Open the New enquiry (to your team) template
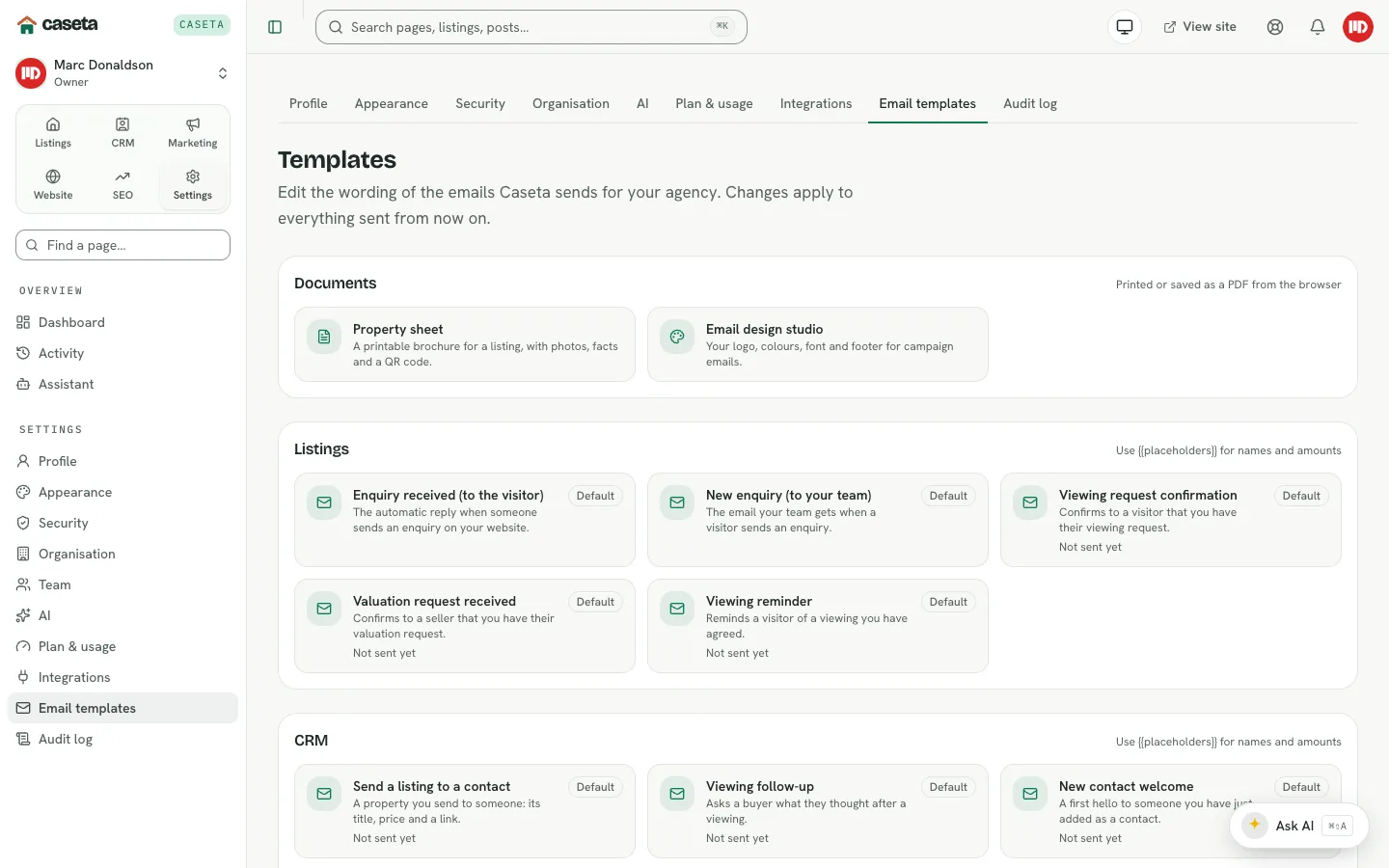This screenshot has width=1389, height=868. [818, 520]
